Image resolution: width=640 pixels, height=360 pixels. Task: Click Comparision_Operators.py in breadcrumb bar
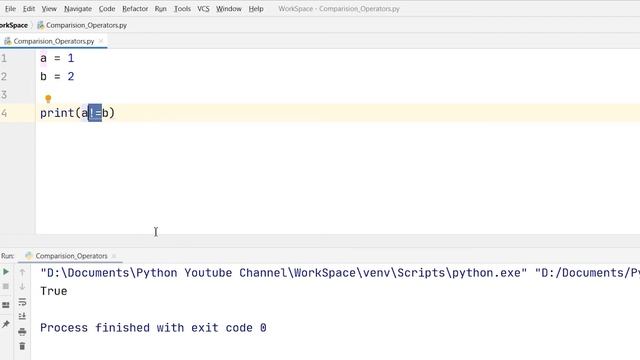[x=82, y=25]
